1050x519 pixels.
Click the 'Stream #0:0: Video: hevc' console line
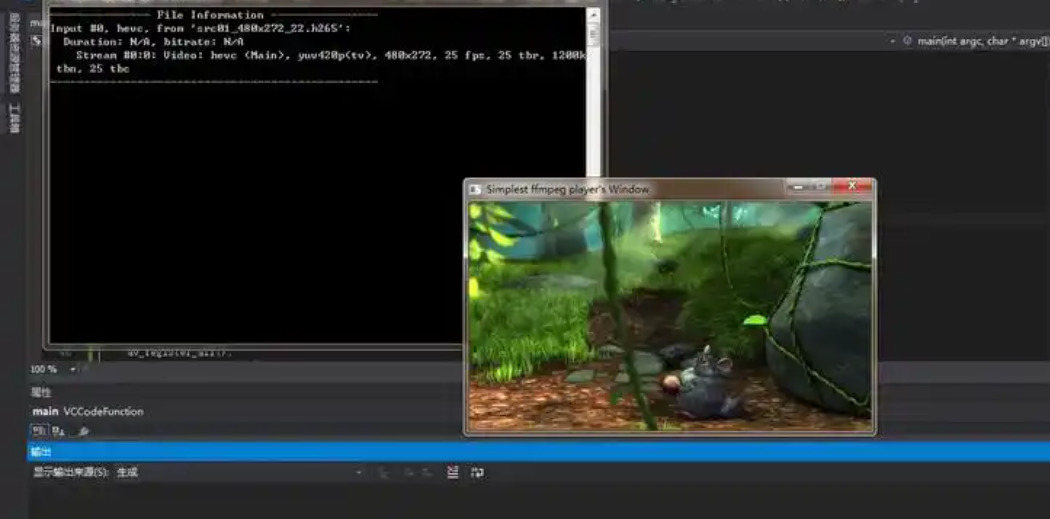click(331, 55)
